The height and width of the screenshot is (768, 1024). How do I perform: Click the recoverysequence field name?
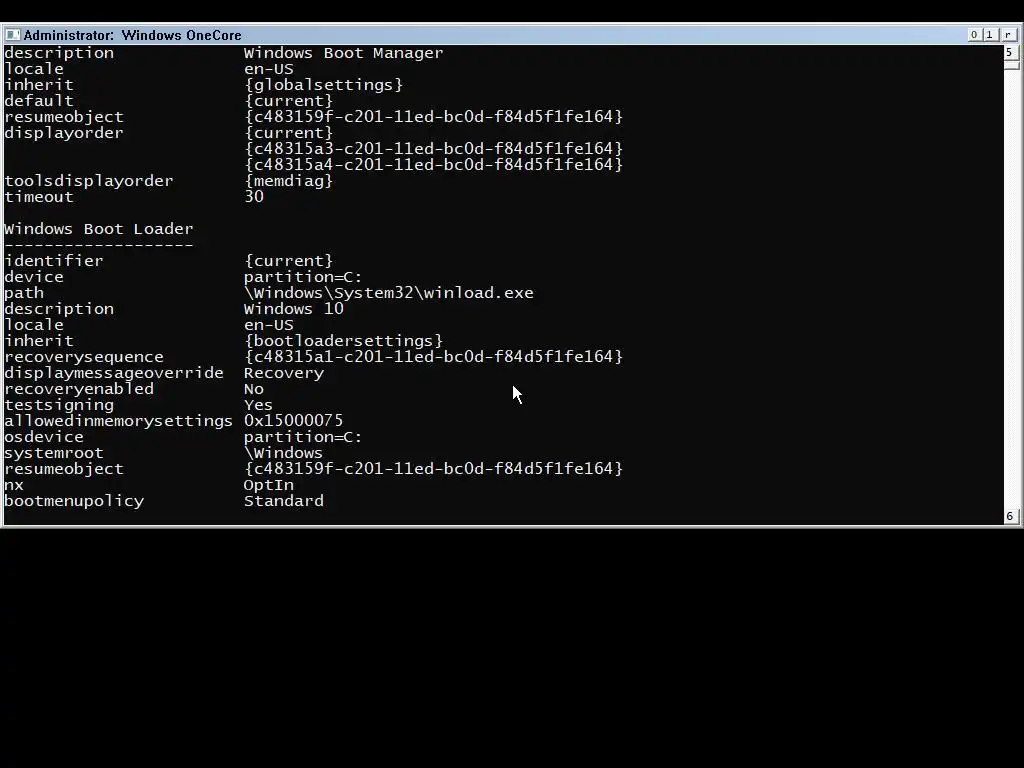(x=84, y=357)
